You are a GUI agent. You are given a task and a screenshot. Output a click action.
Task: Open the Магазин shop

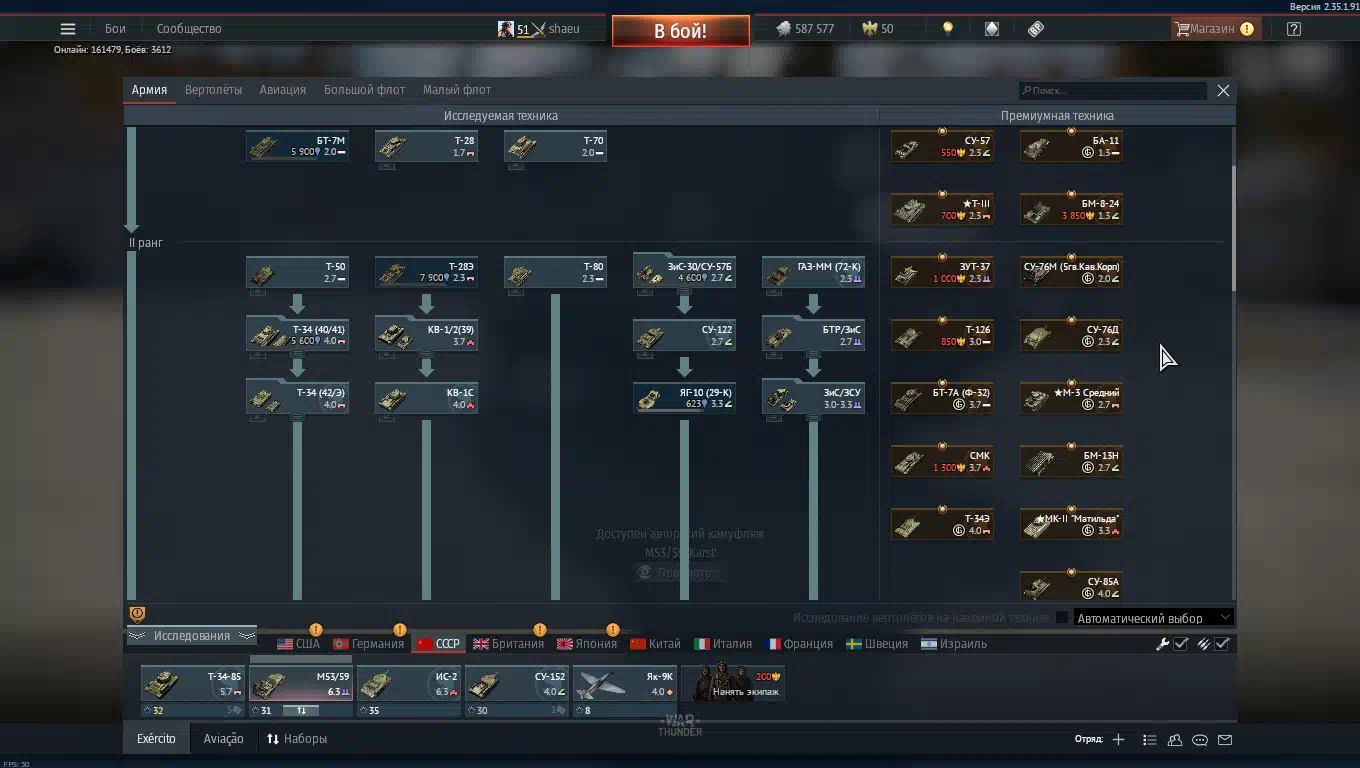pos(1214,29)
